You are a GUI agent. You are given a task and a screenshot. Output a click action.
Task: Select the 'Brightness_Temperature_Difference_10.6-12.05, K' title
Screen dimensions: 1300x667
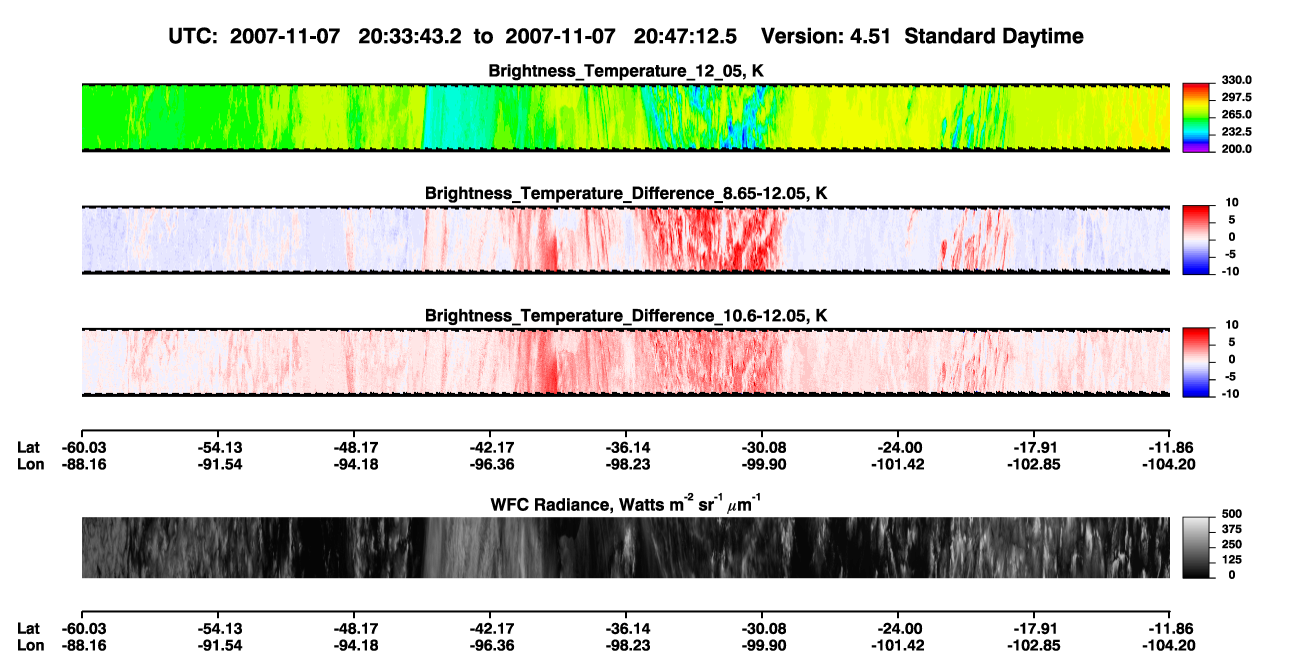(x=626, y=316)
